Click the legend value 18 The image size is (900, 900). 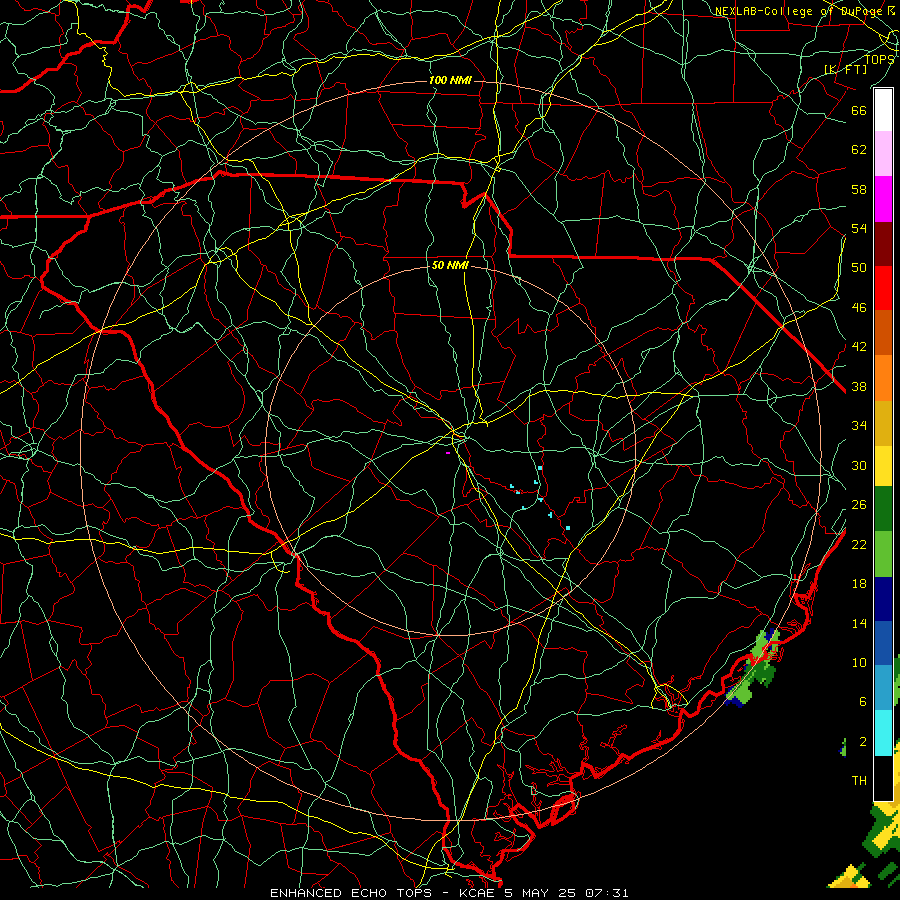tap(859, 584)
